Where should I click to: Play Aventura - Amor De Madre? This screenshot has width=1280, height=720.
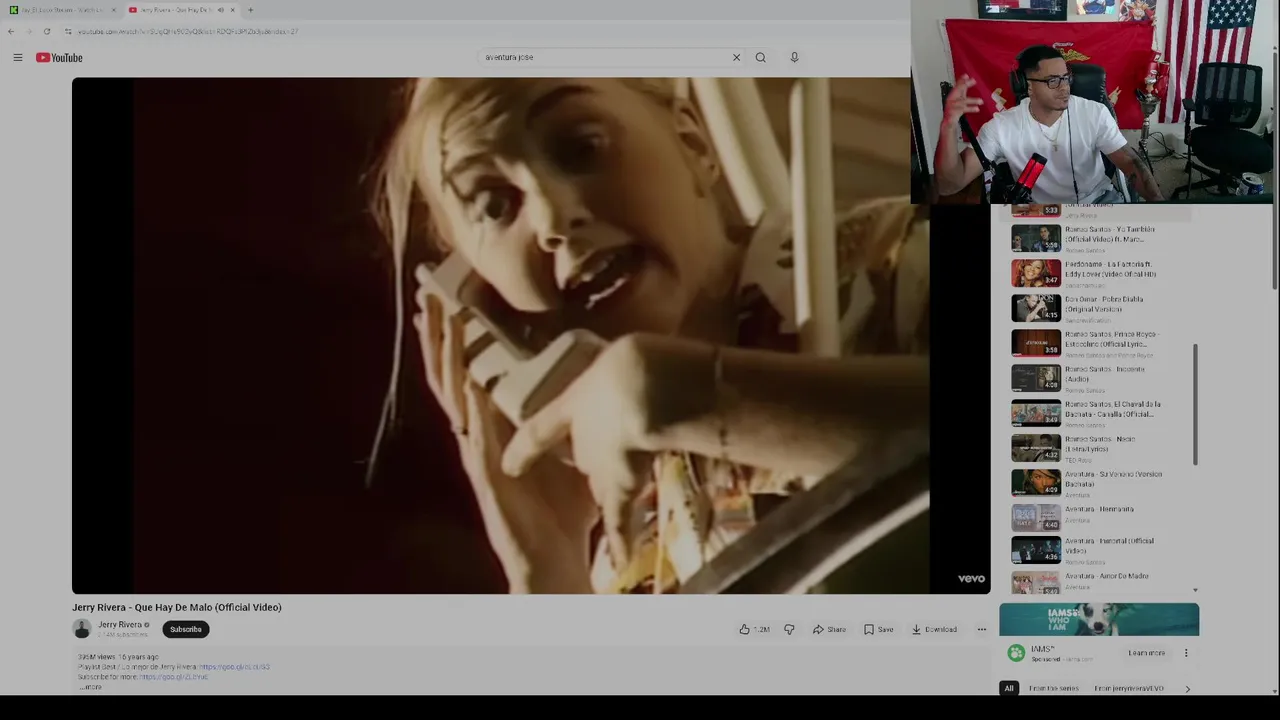tap(1100, 582)
